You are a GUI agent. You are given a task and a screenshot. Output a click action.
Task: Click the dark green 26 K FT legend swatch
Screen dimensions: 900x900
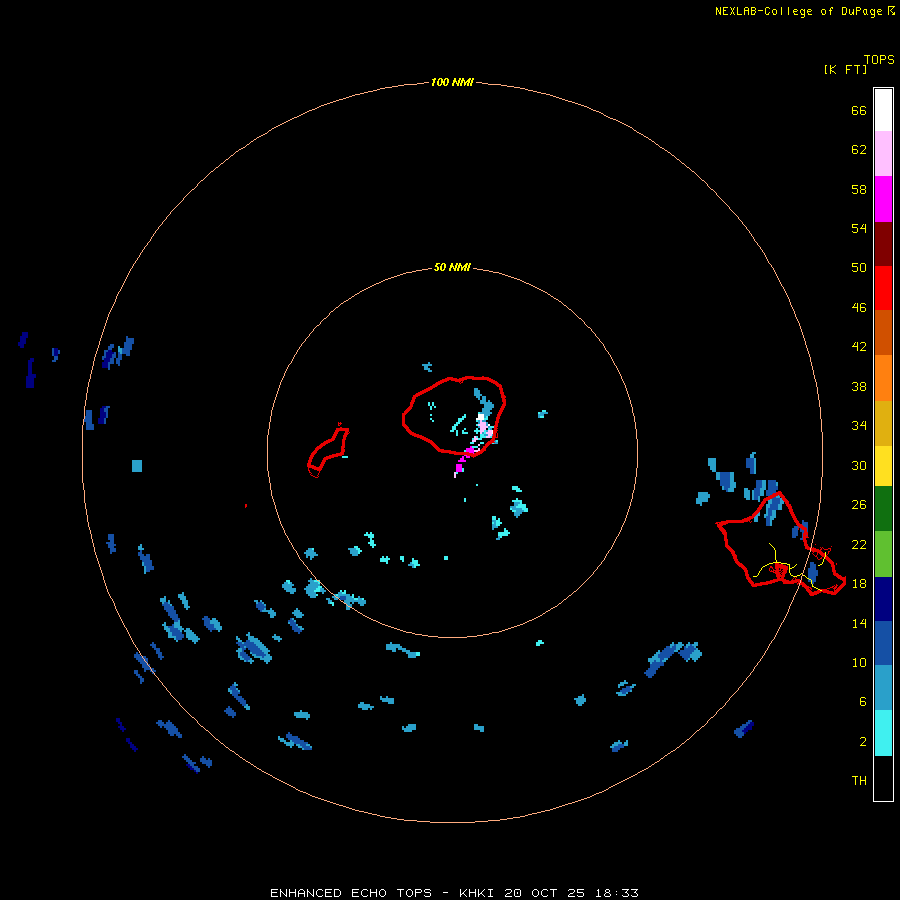click(x=883, y=509)
